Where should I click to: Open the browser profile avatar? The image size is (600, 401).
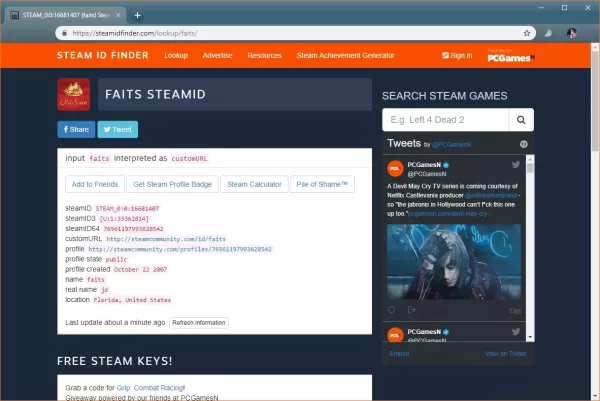572,33
